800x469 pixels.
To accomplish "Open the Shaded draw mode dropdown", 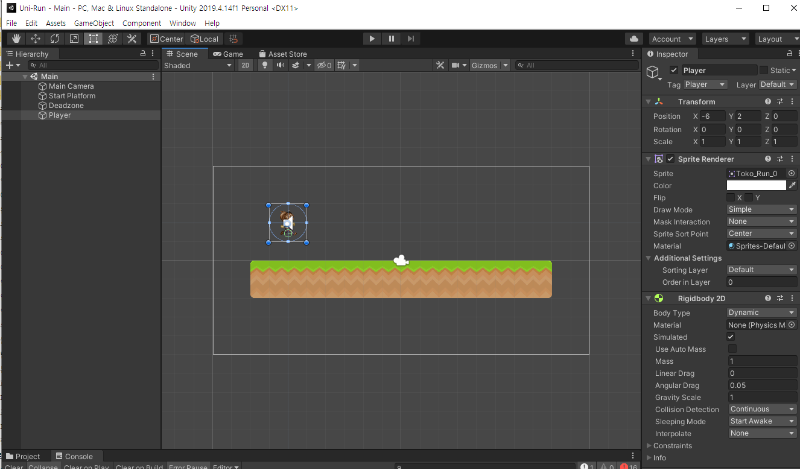I will point(198,65).
